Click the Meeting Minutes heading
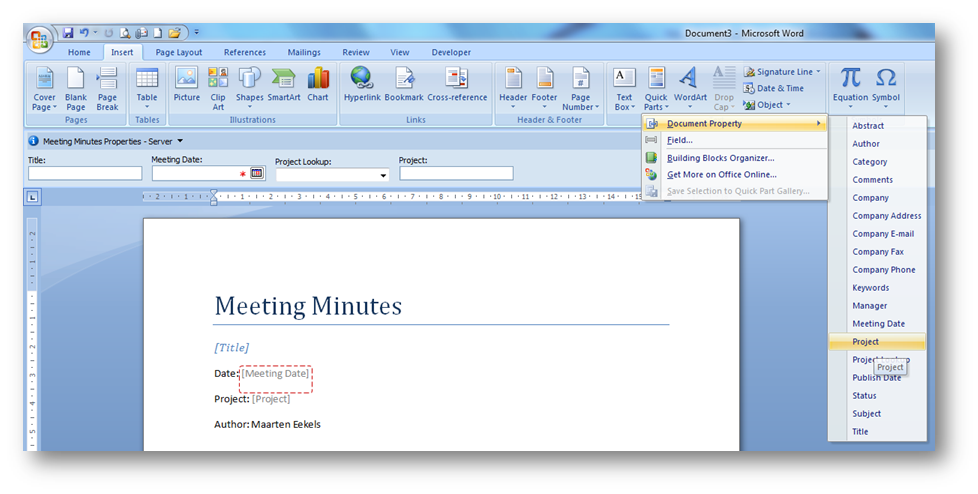This screenshot has height=494, width=978. pyautogui.click(x=308, y=306)
